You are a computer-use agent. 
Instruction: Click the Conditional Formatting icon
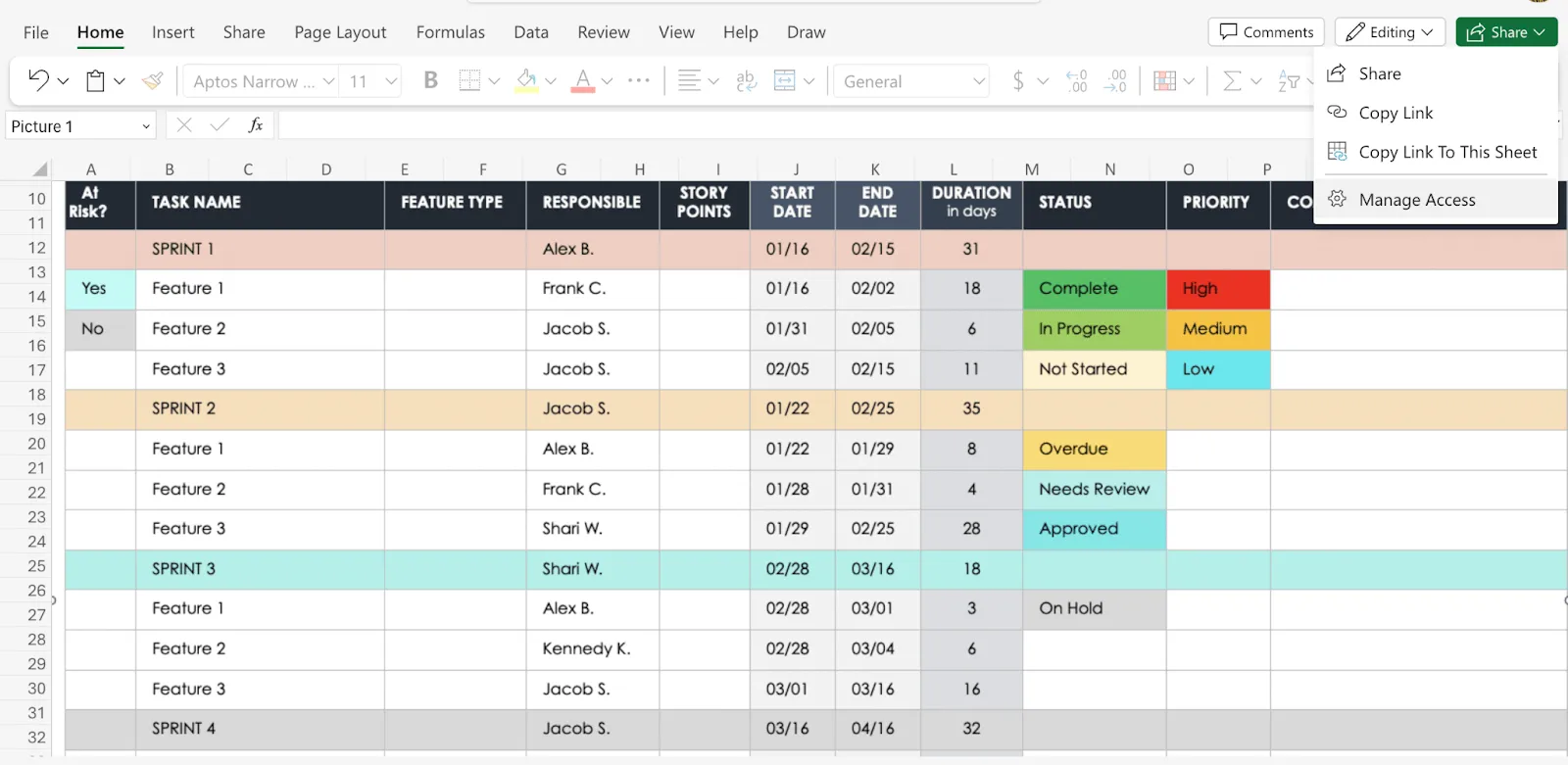(1164, 80)
